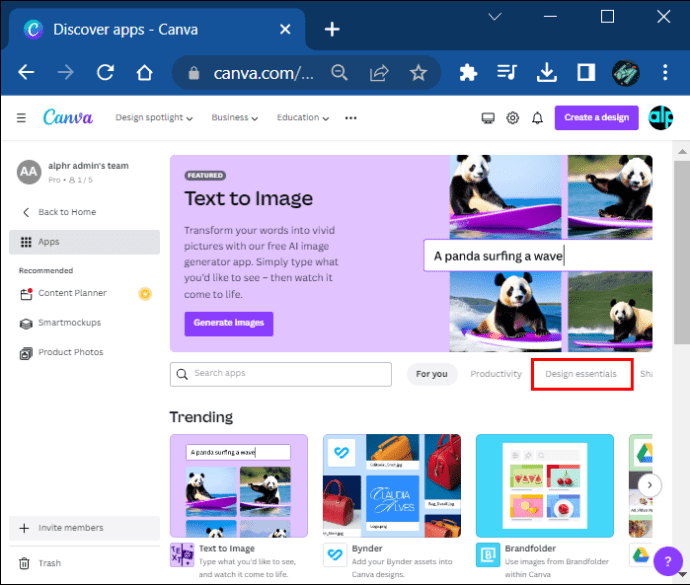
Task: Click the Generate Images button
Action: (x=229, y=324)
